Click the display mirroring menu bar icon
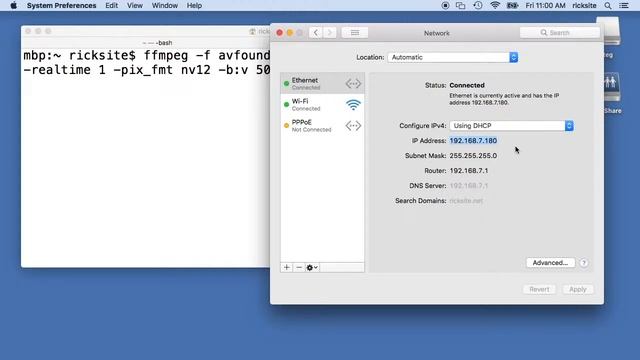 point(460,6)
